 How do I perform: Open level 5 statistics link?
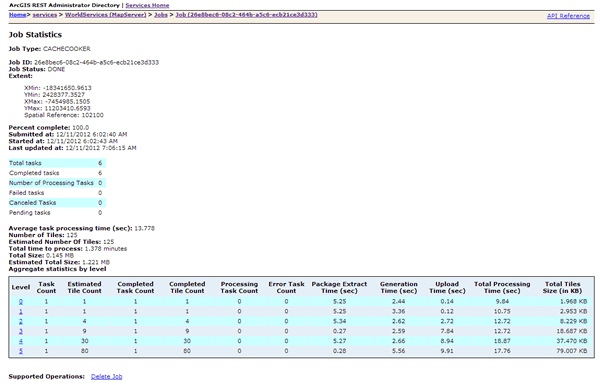point(21,351)
